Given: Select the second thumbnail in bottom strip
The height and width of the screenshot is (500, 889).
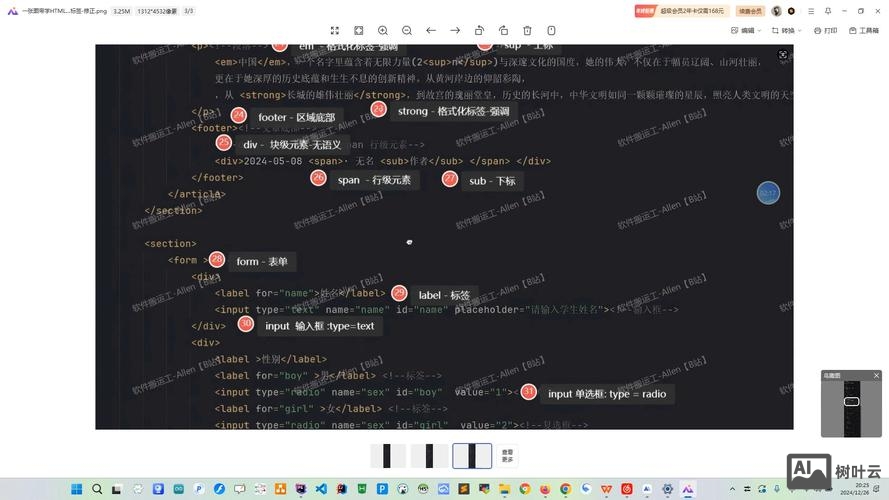Looking at the screenshot, I should [429, 456].
